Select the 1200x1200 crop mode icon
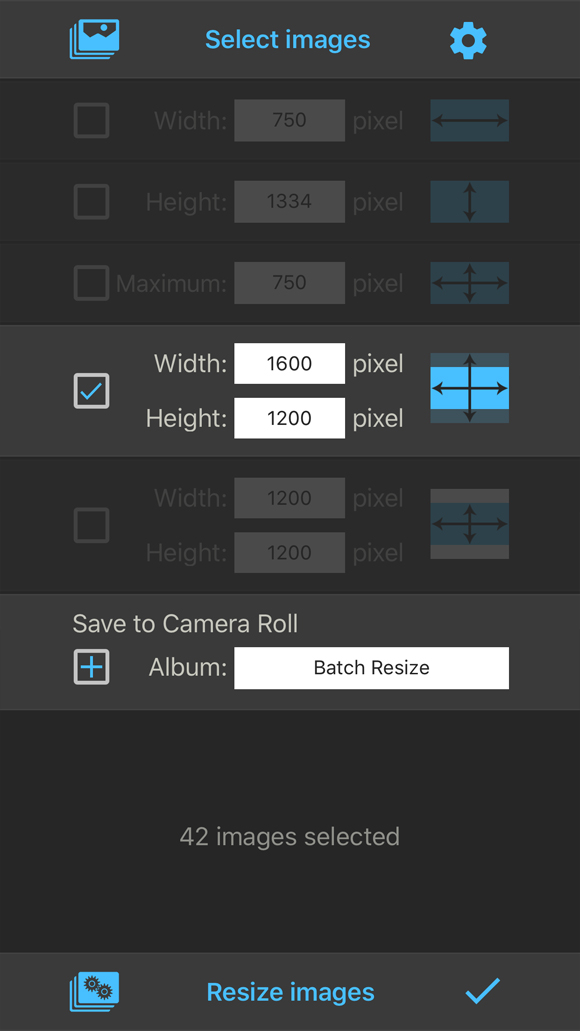The width and height of the screenshot is (580, 1031). pos(470,524)
